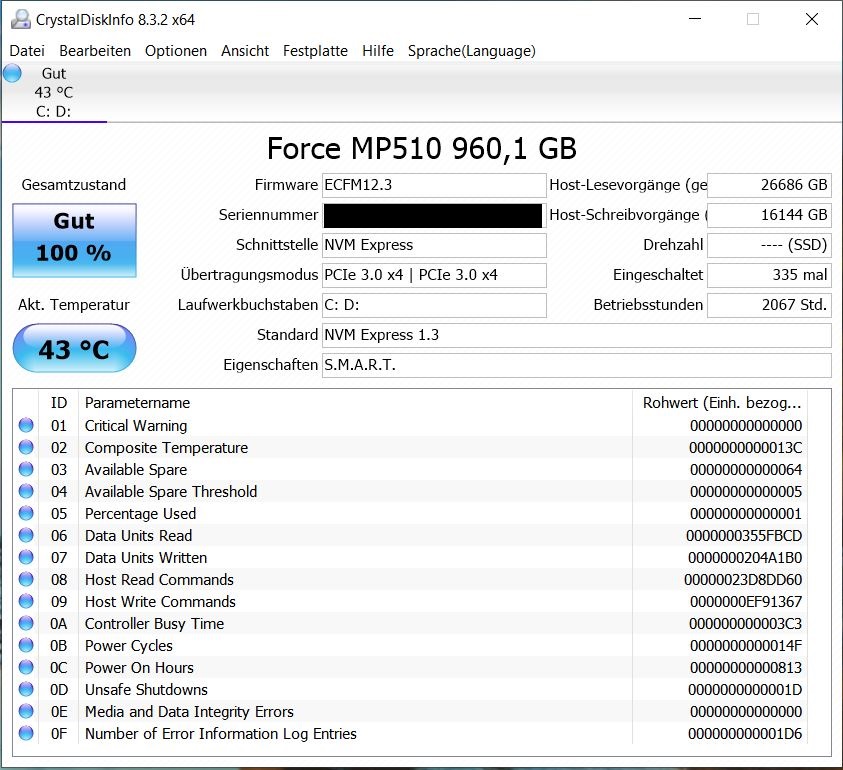
Task: Click the Firmware field ECFM12.3
Action: click(434, 185)
